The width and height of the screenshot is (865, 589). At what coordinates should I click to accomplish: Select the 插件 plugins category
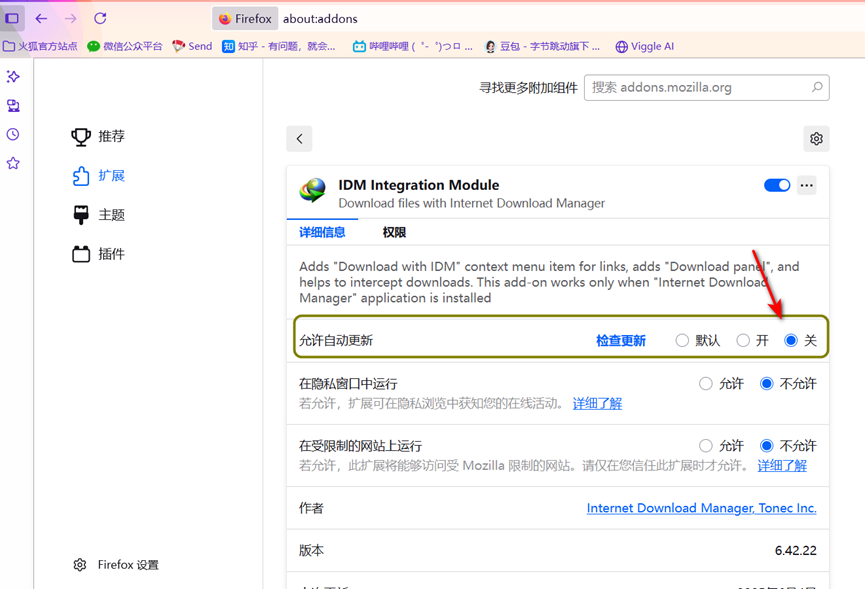(x=98, y=254)
